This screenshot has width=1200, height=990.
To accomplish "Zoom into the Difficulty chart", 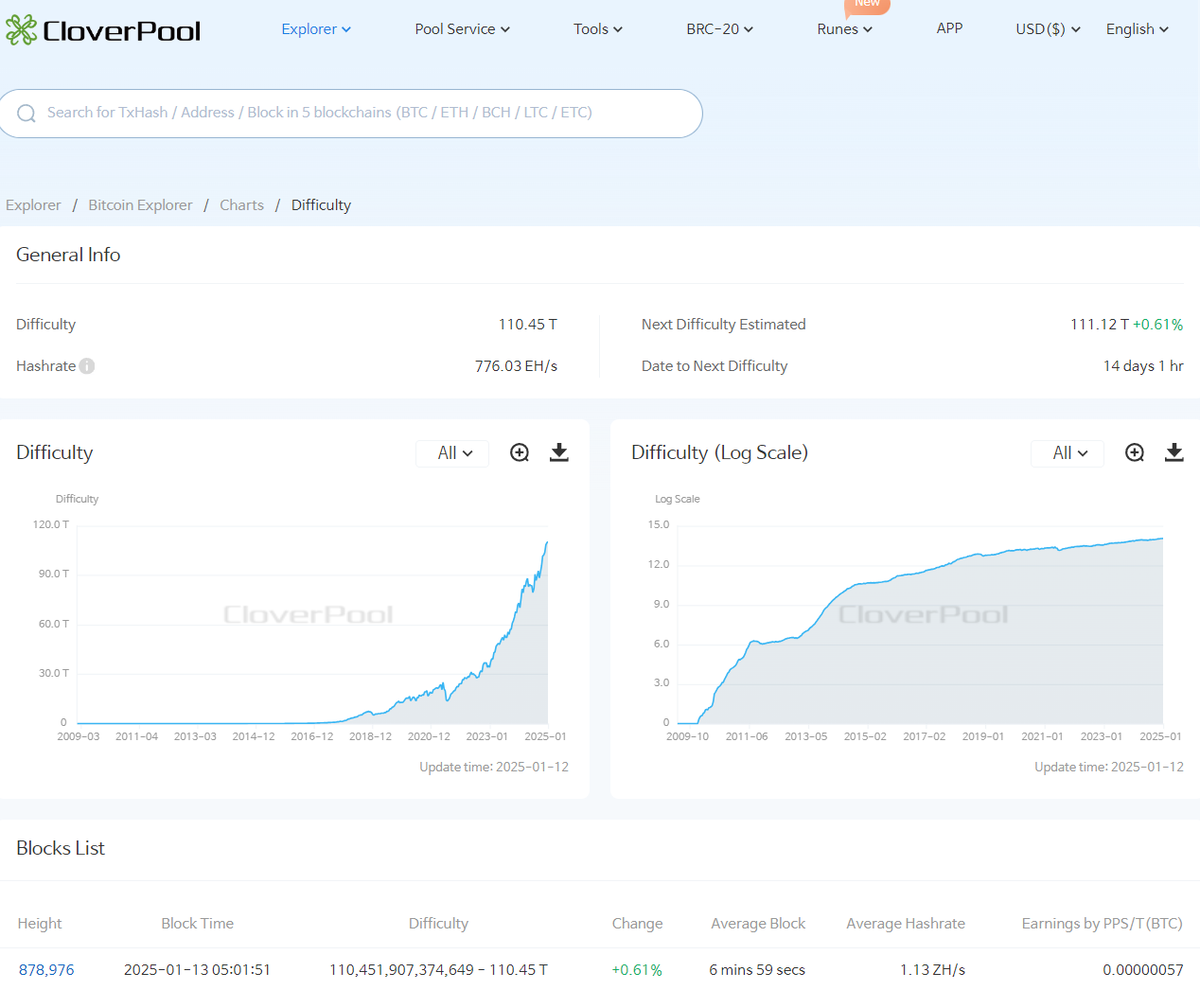I will point(519,453).
